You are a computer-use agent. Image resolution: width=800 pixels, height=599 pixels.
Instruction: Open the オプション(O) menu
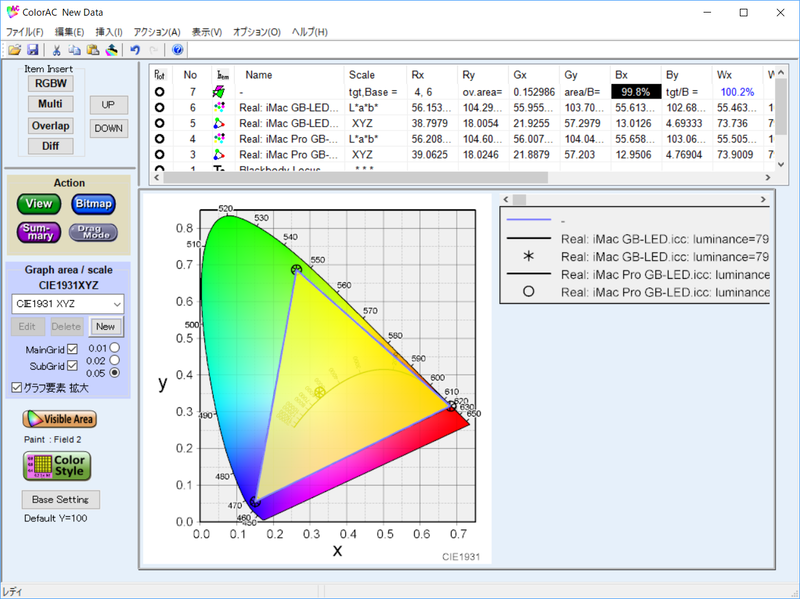point(257,32)
